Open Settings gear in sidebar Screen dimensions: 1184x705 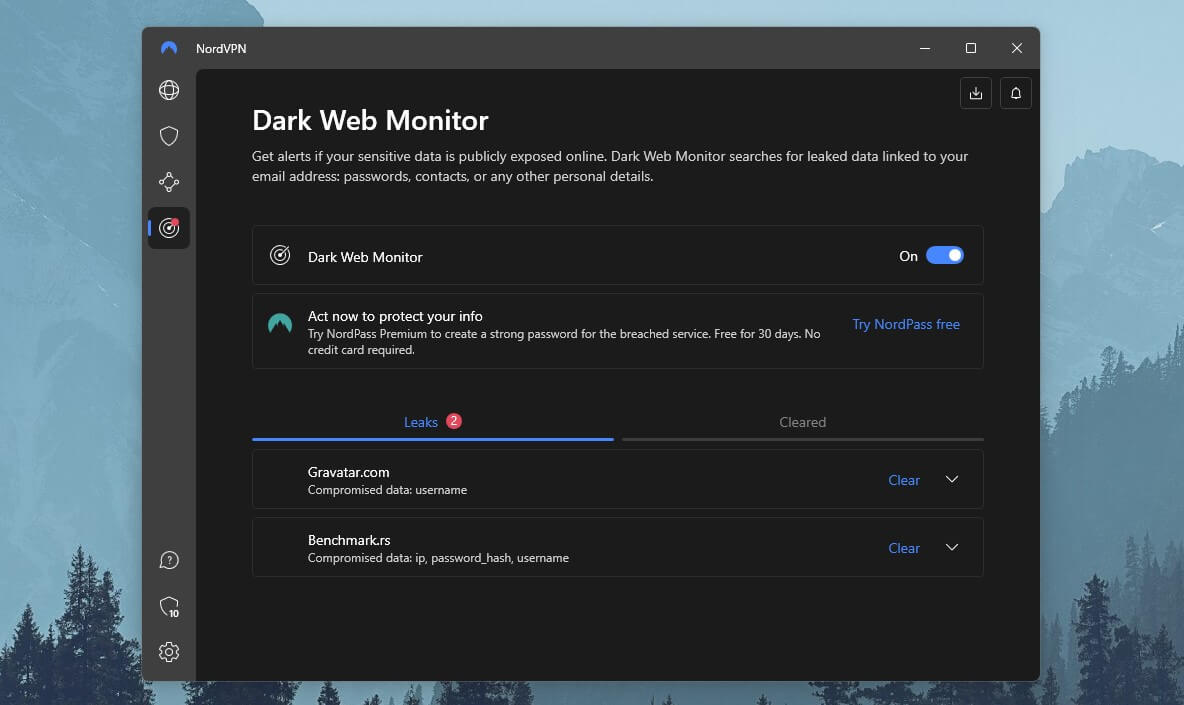[168, 652]
